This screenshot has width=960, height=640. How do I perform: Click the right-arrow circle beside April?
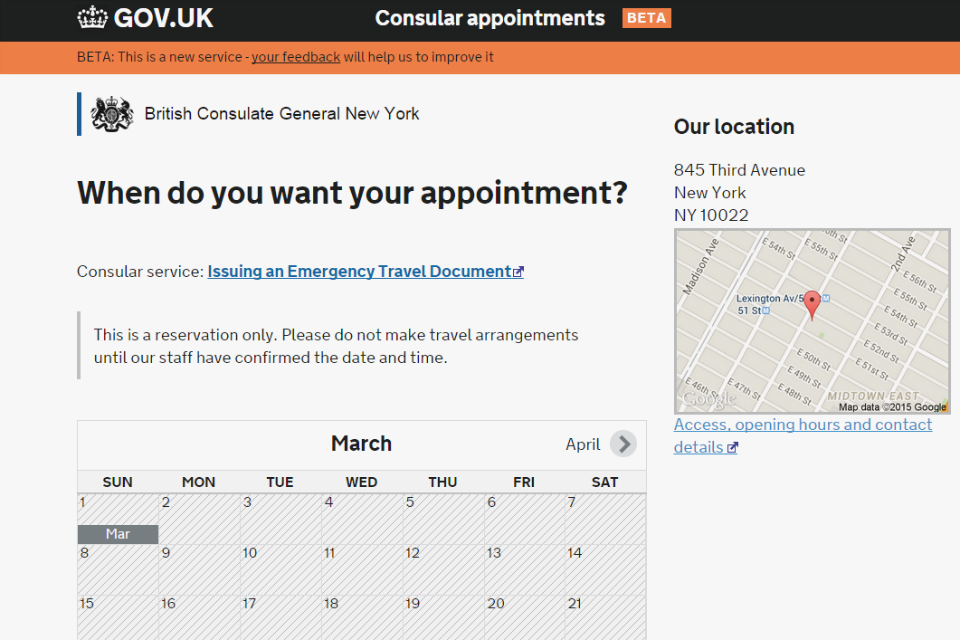623,443
